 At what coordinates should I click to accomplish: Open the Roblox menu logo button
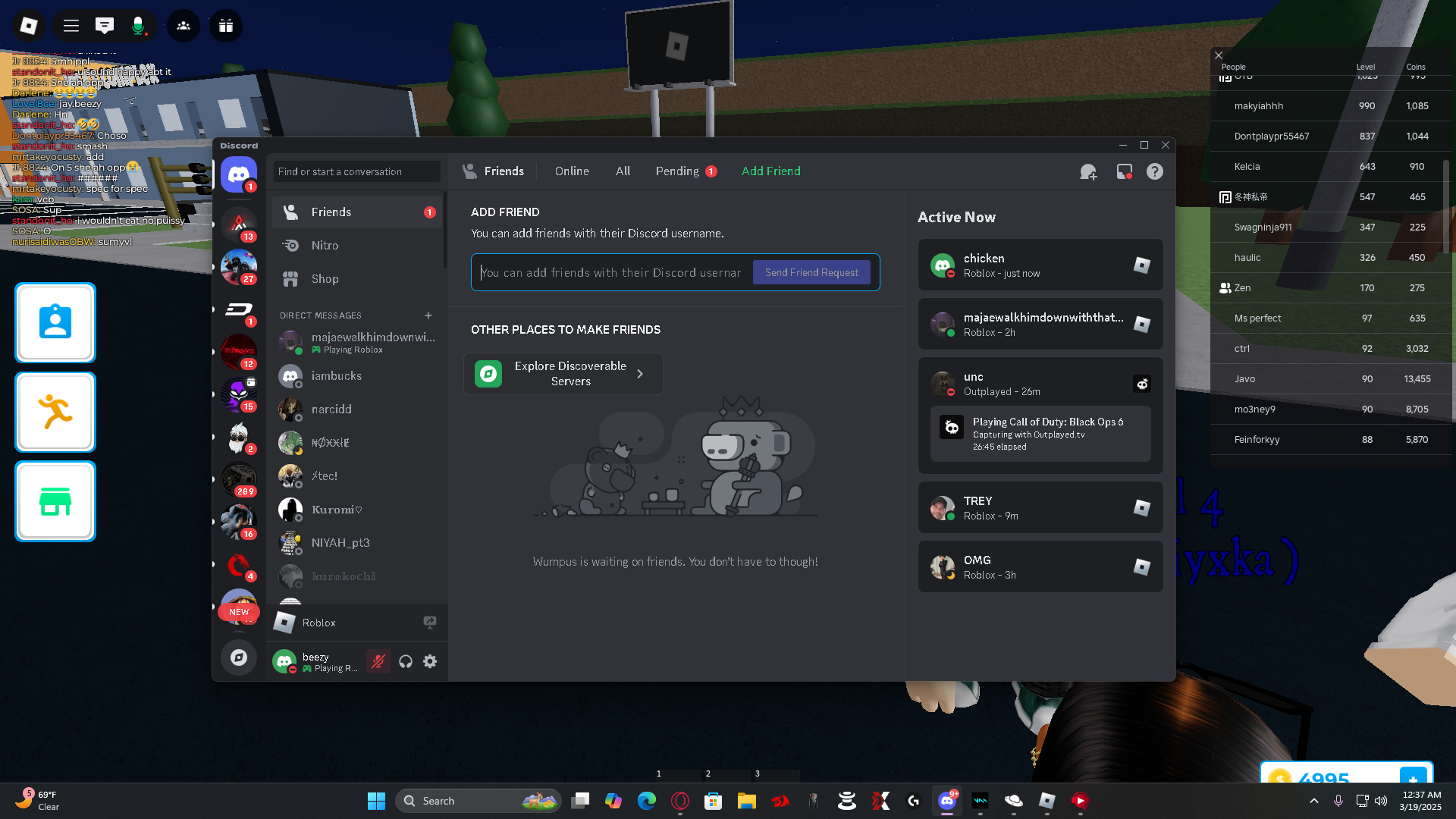[x=29, y=26]
